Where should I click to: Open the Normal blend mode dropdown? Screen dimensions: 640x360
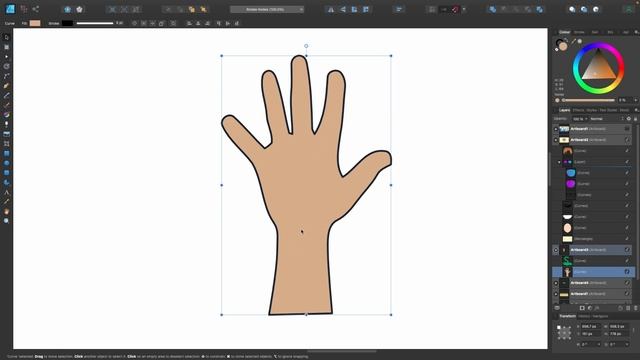607,119
